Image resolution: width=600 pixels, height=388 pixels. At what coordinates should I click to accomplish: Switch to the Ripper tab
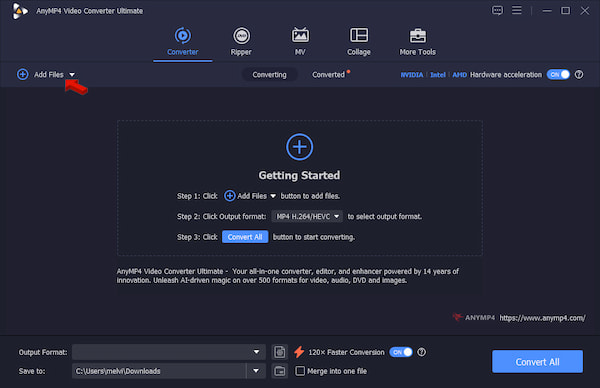point(241,42)
